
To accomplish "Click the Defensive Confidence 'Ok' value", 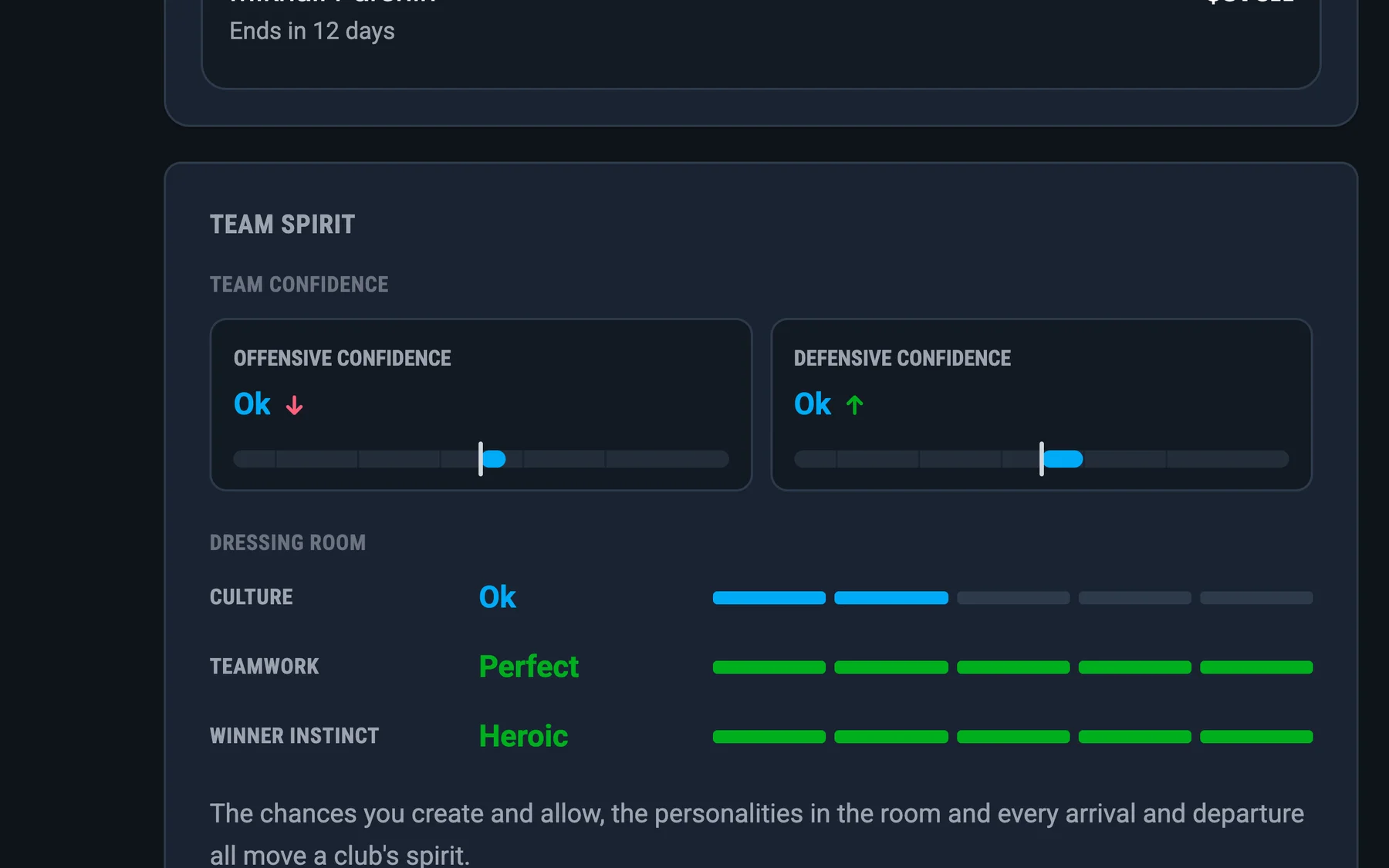I will tap(812, 404).
